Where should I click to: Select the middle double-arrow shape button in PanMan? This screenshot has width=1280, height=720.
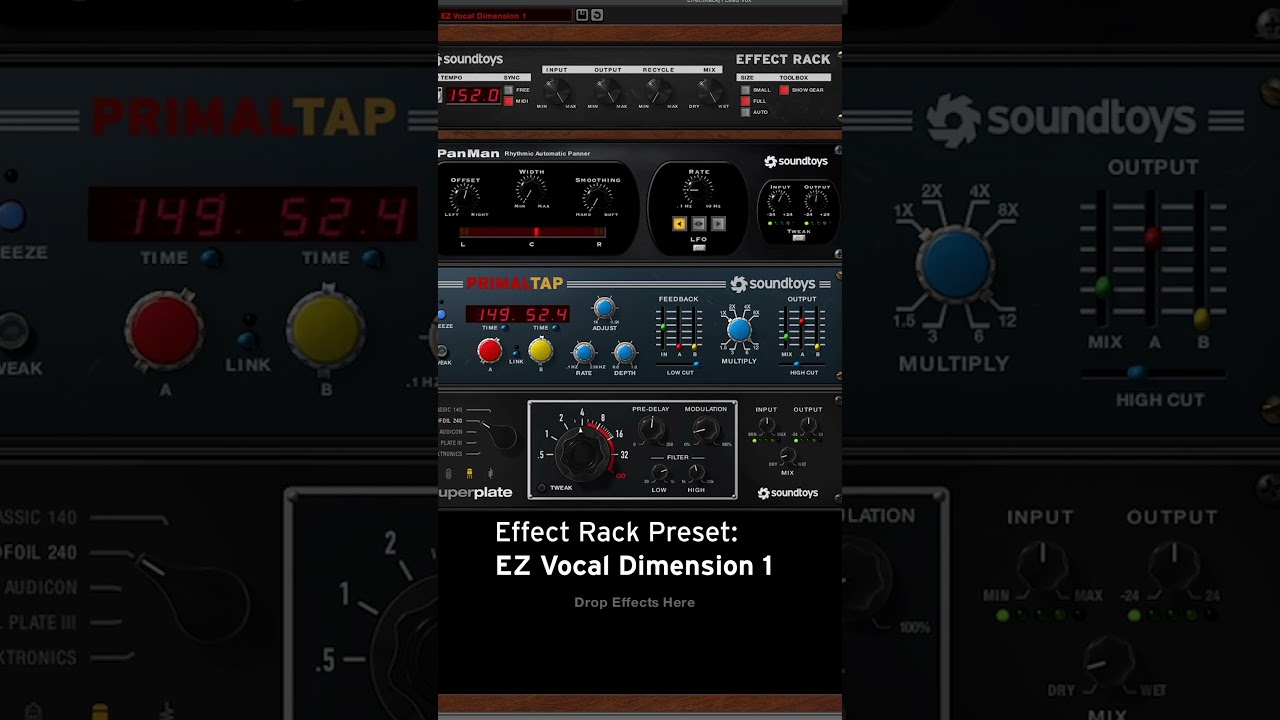click(x=699, y=224)
